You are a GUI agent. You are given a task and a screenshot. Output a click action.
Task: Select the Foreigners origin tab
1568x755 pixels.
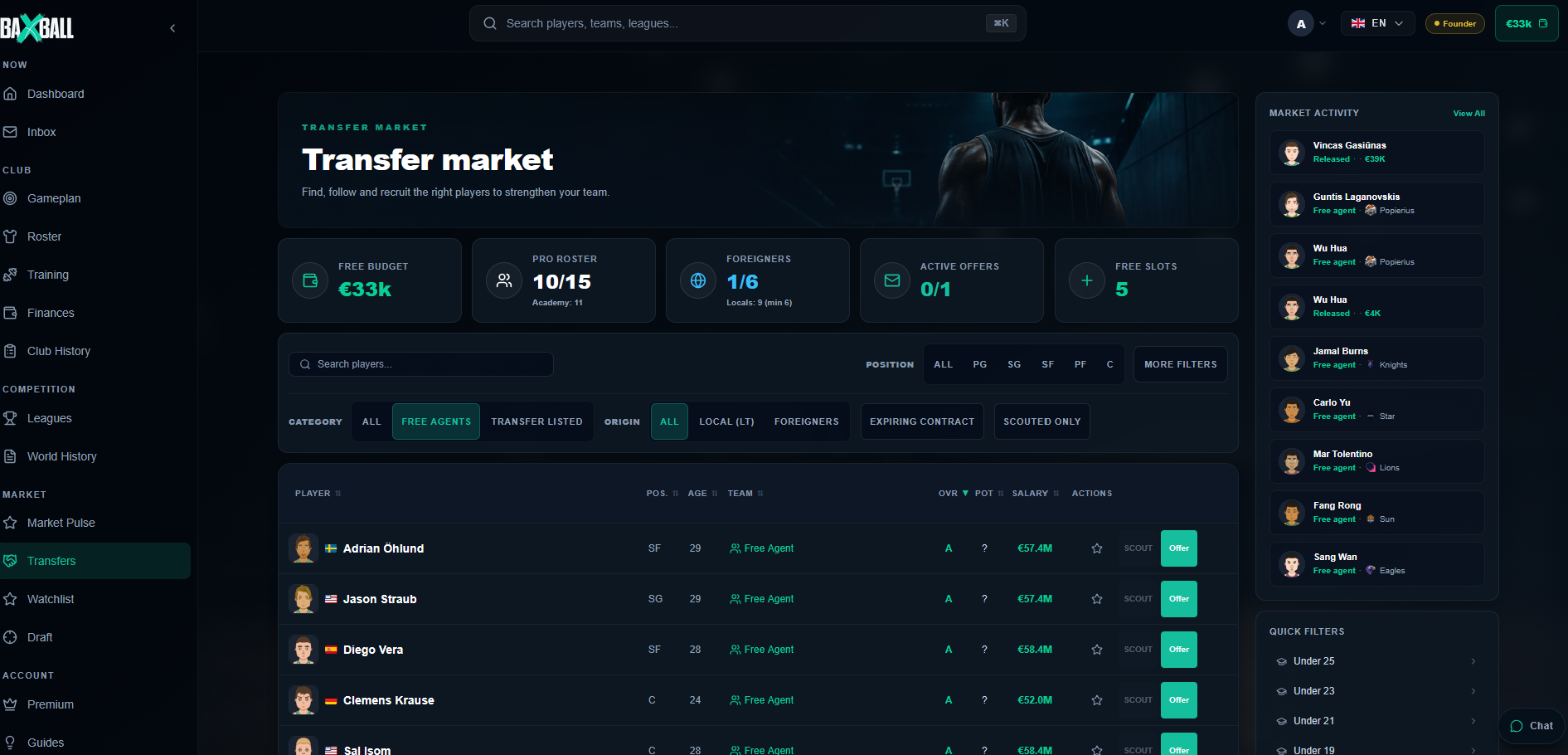806,421
